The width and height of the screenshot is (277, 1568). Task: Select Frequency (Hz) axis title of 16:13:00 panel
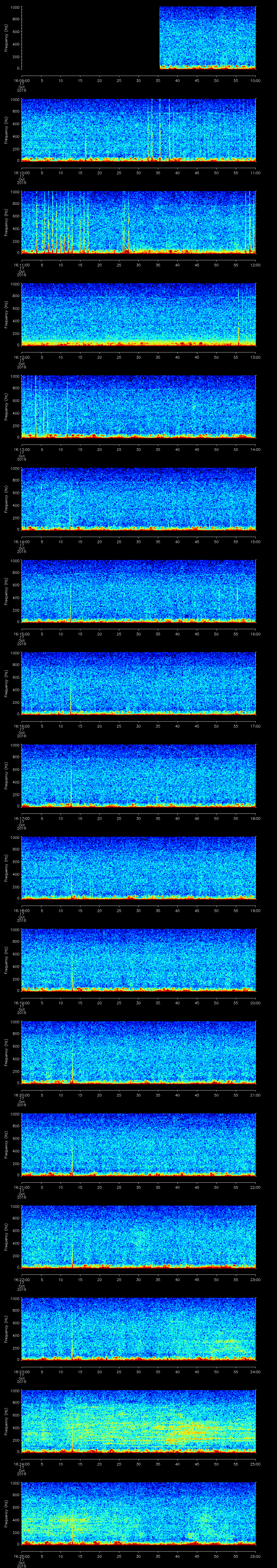point(6,407)
